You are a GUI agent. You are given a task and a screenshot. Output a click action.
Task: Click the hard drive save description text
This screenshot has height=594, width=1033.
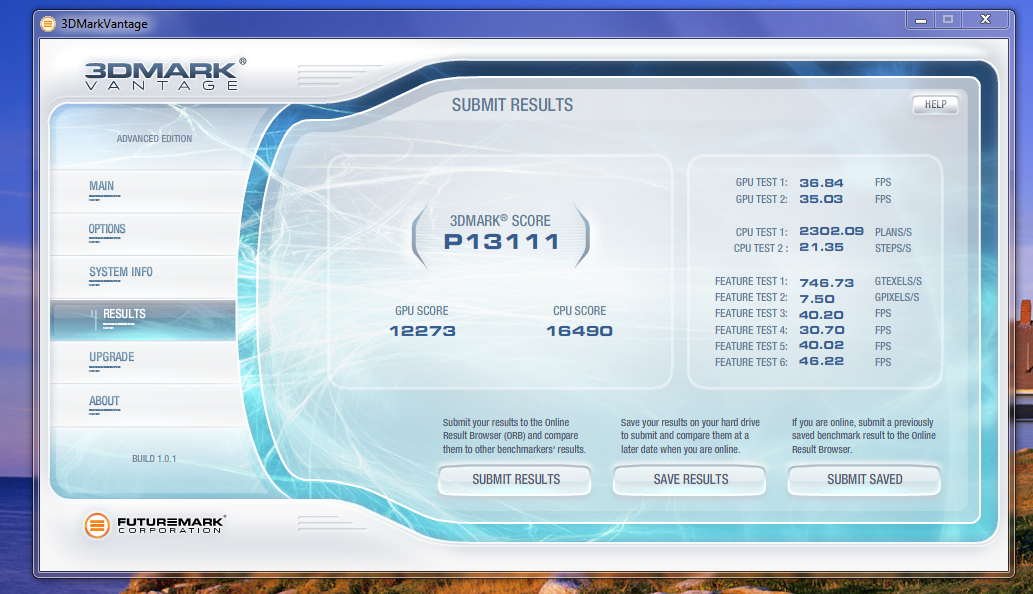[690, 436]
